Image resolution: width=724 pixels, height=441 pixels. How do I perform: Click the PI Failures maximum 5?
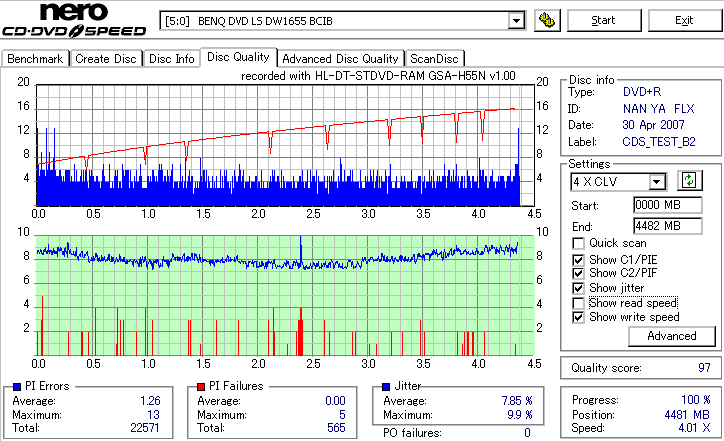(x=342, y=415)
